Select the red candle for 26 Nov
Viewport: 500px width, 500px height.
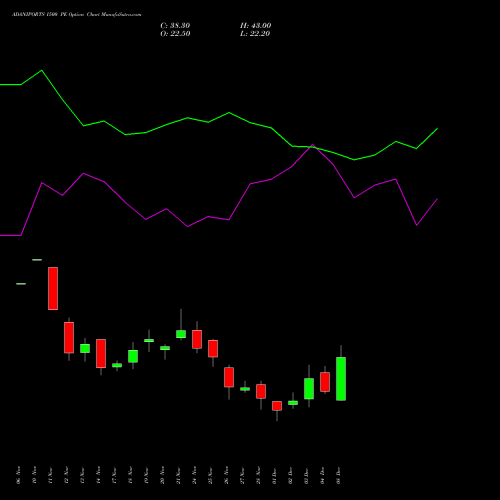click(229, 377)
